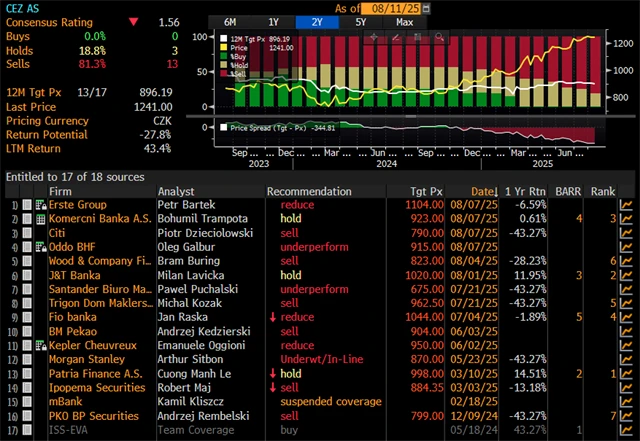
Task: Open document icon next to Oddo BHF
Action: pos(41,246)
